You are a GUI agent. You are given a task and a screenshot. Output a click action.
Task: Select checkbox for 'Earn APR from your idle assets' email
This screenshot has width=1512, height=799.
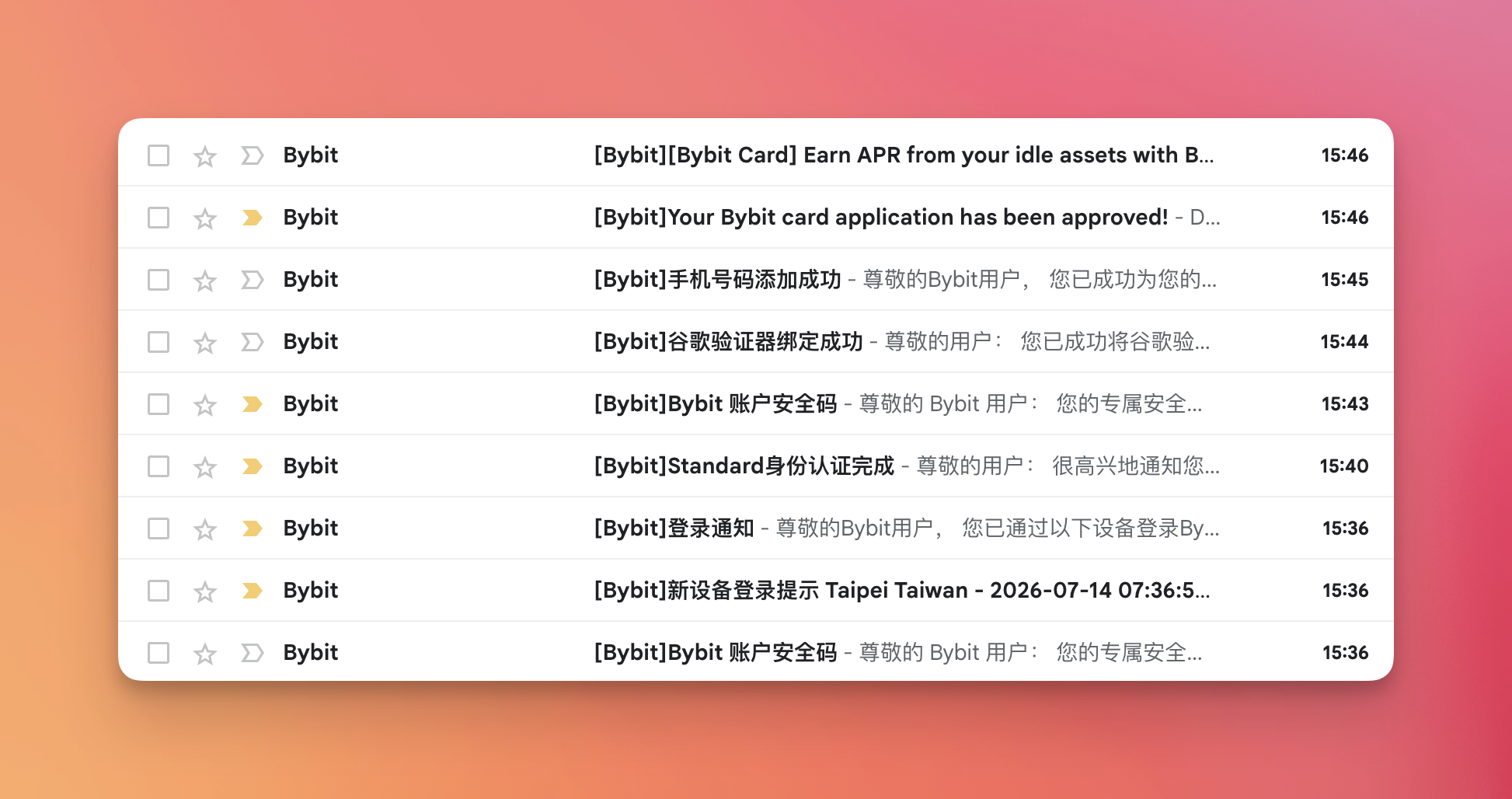159,155
